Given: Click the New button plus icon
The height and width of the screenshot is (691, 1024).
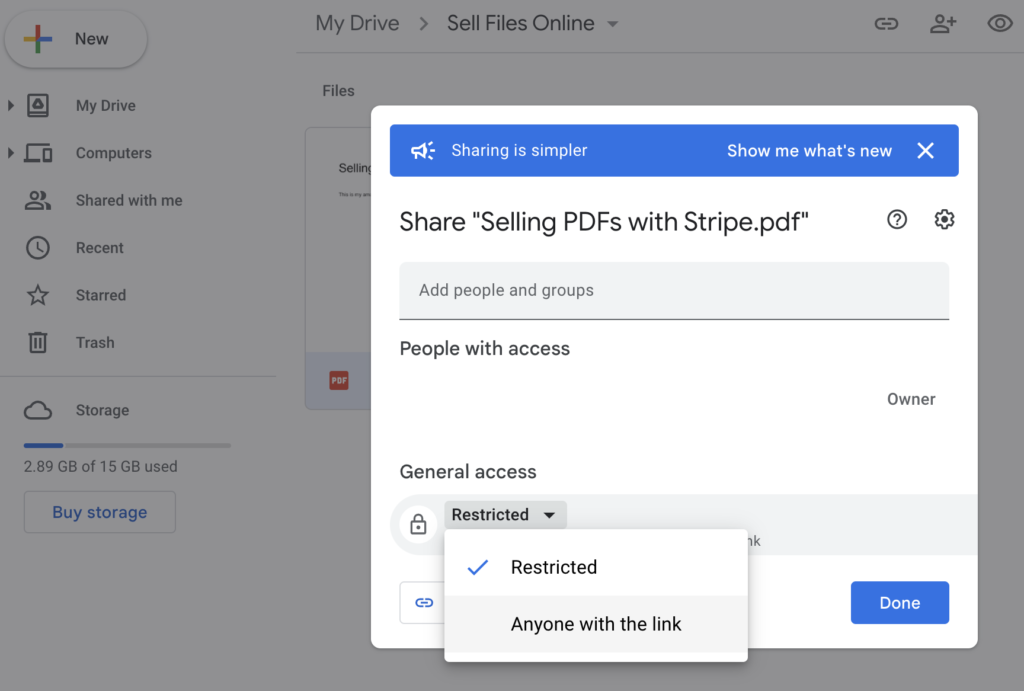Looking at the screenshot, I should [38, 39].
